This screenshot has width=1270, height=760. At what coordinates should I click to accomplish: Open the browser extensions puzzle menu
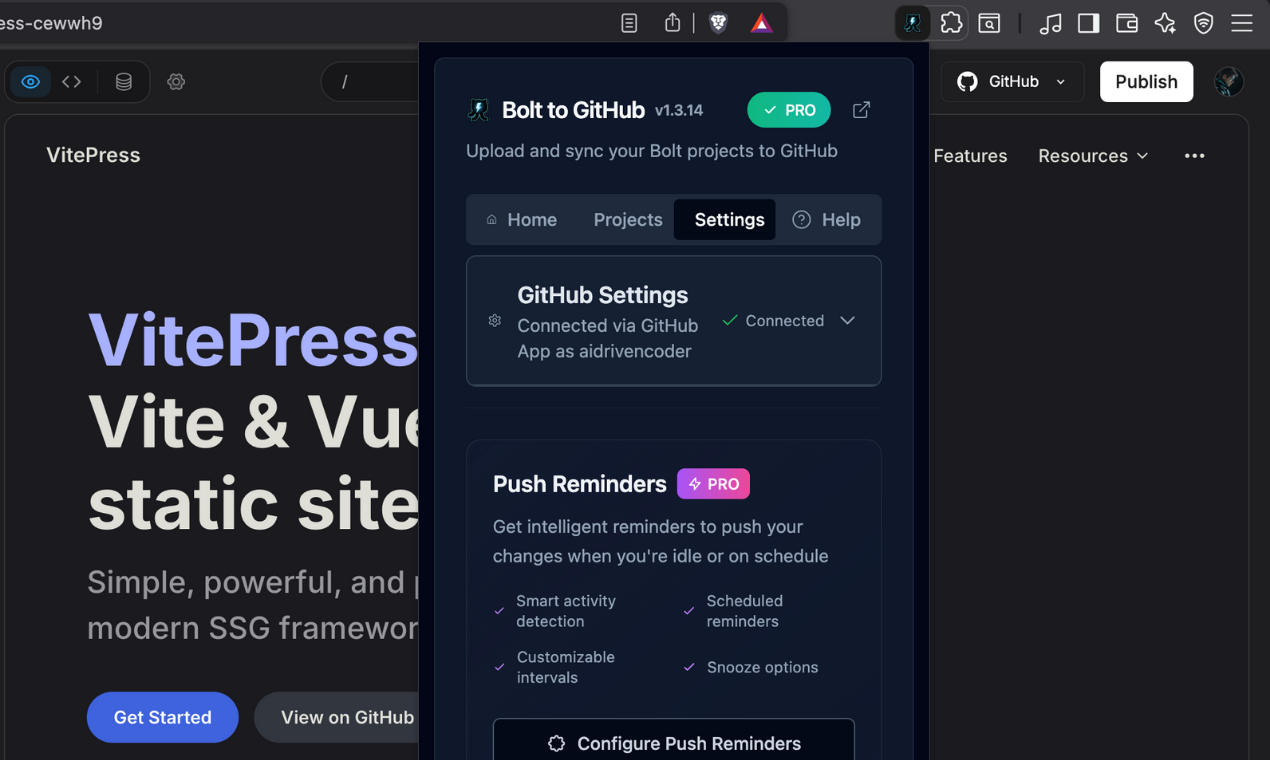(951, 22)
